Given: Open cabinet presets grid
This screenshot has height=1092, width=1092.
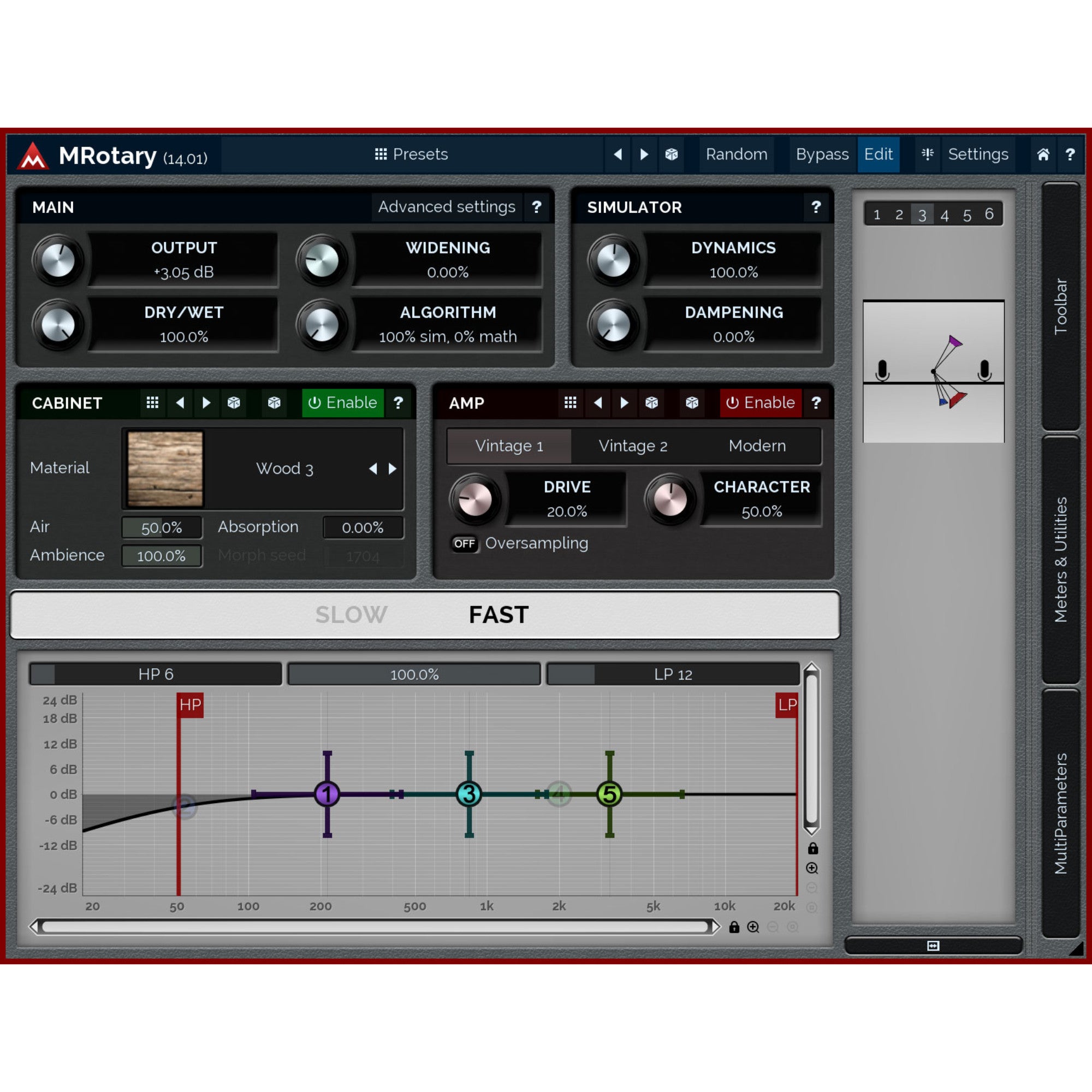Looking at the screenshot, I should click(152, 402).
